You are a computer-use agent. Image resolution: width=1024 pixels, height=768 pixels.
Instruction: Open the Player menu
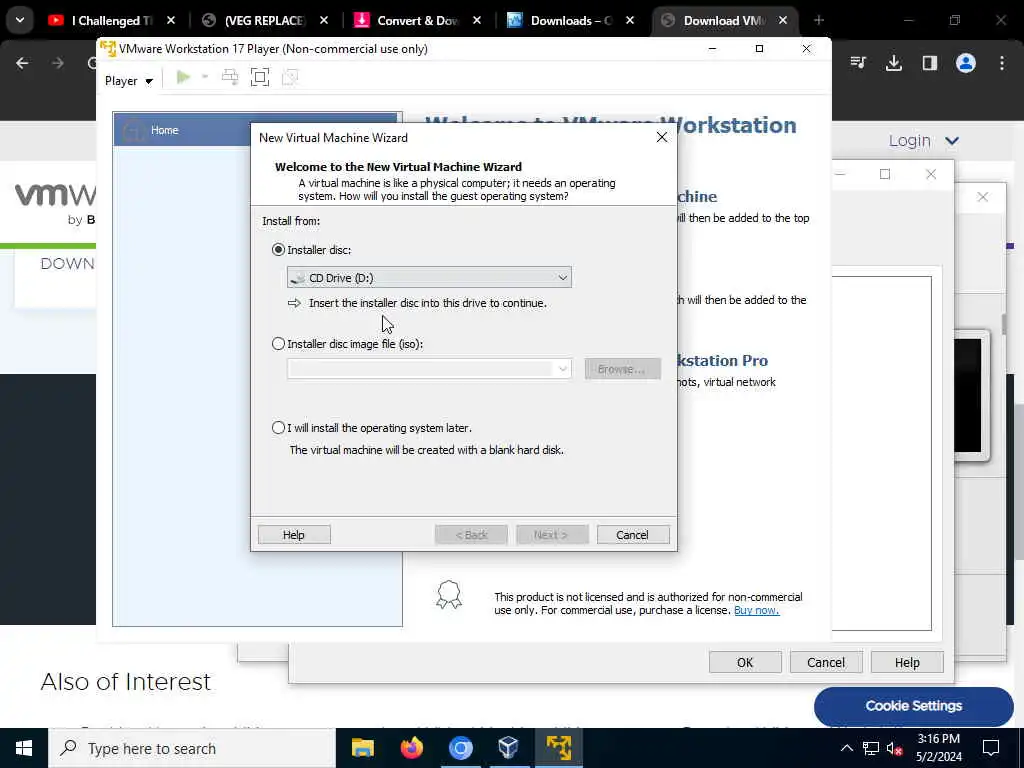[129, 81]
